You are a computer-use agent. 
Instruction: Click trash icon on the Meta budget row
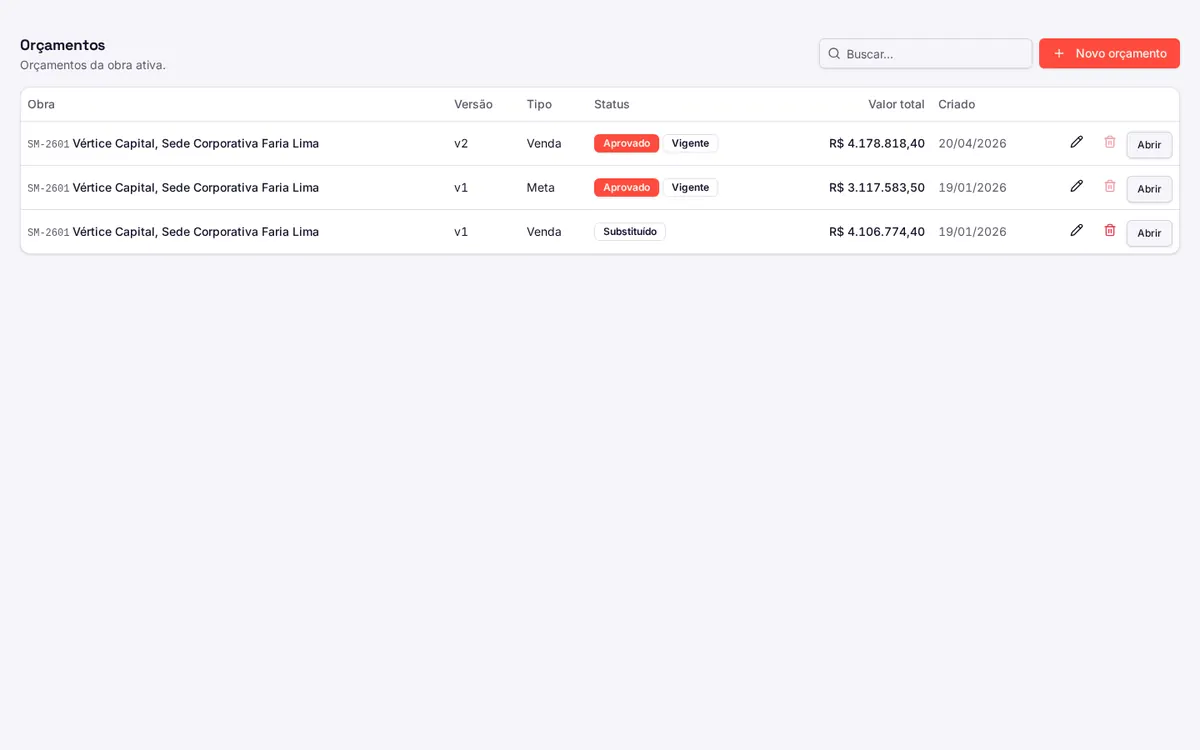pos(1109,186)
